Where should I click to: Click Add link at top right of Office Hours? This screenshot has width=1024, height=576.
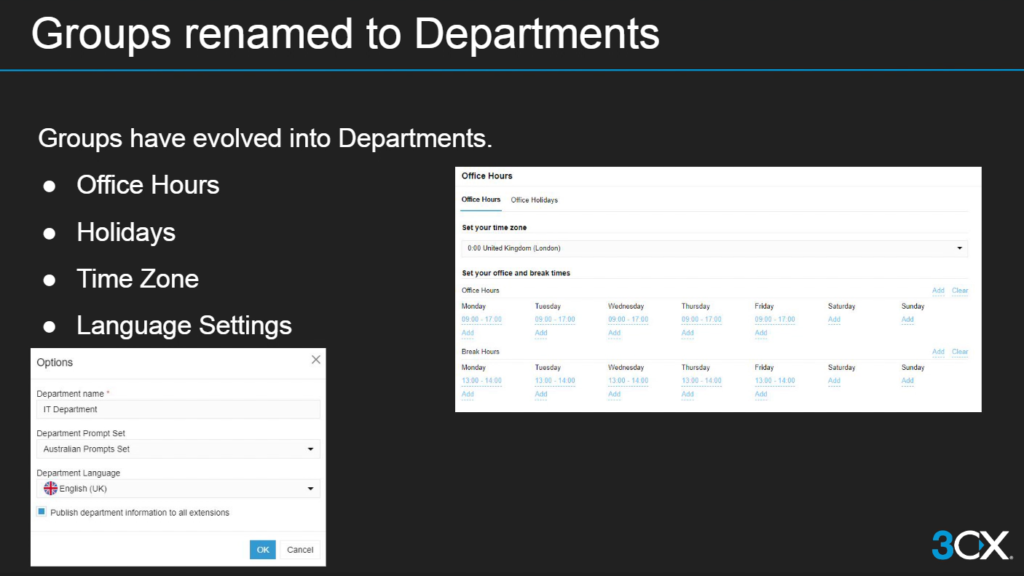938,291
